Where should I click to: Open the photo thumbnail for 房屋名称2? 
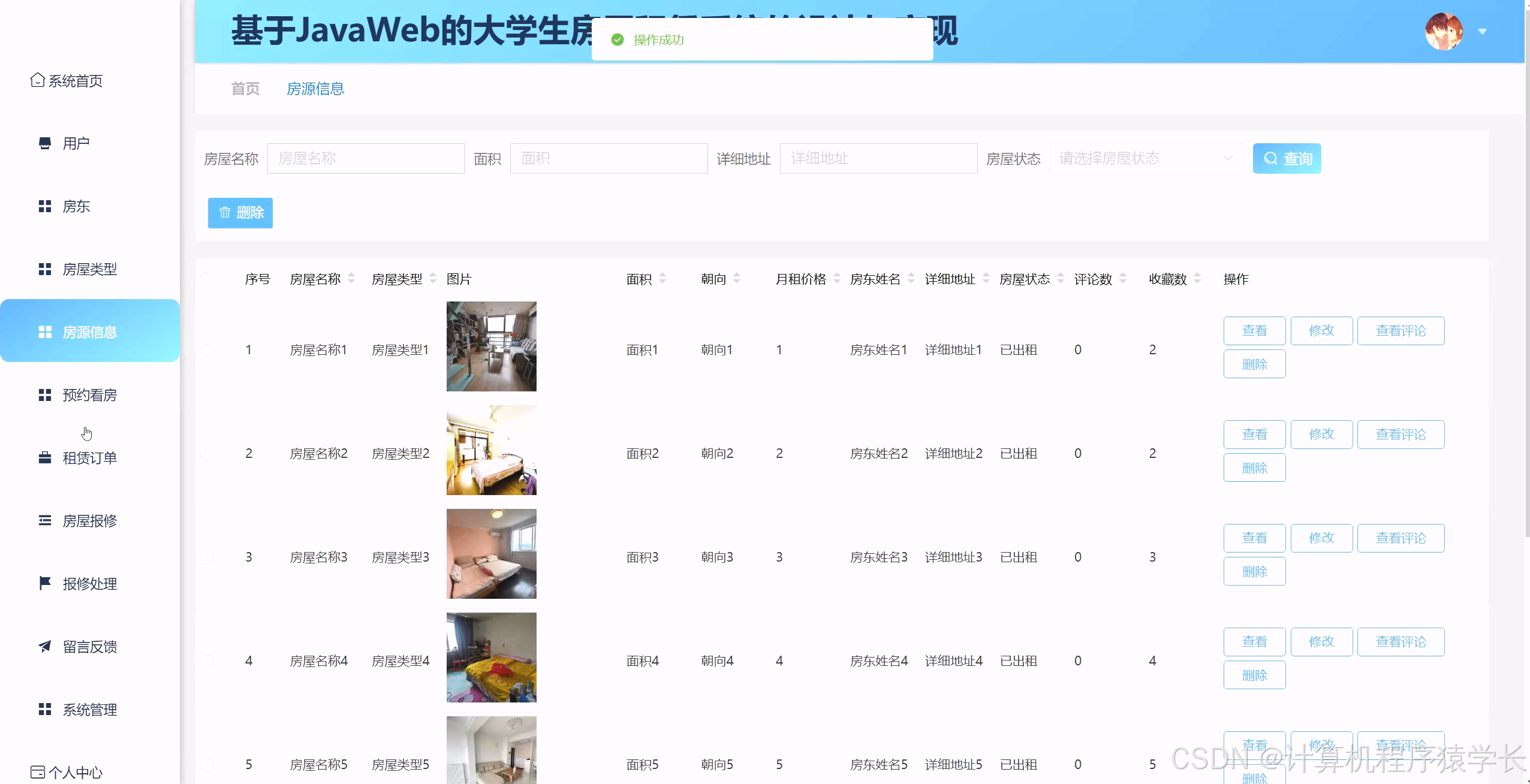pyautogui.click(x=492, y=450)
